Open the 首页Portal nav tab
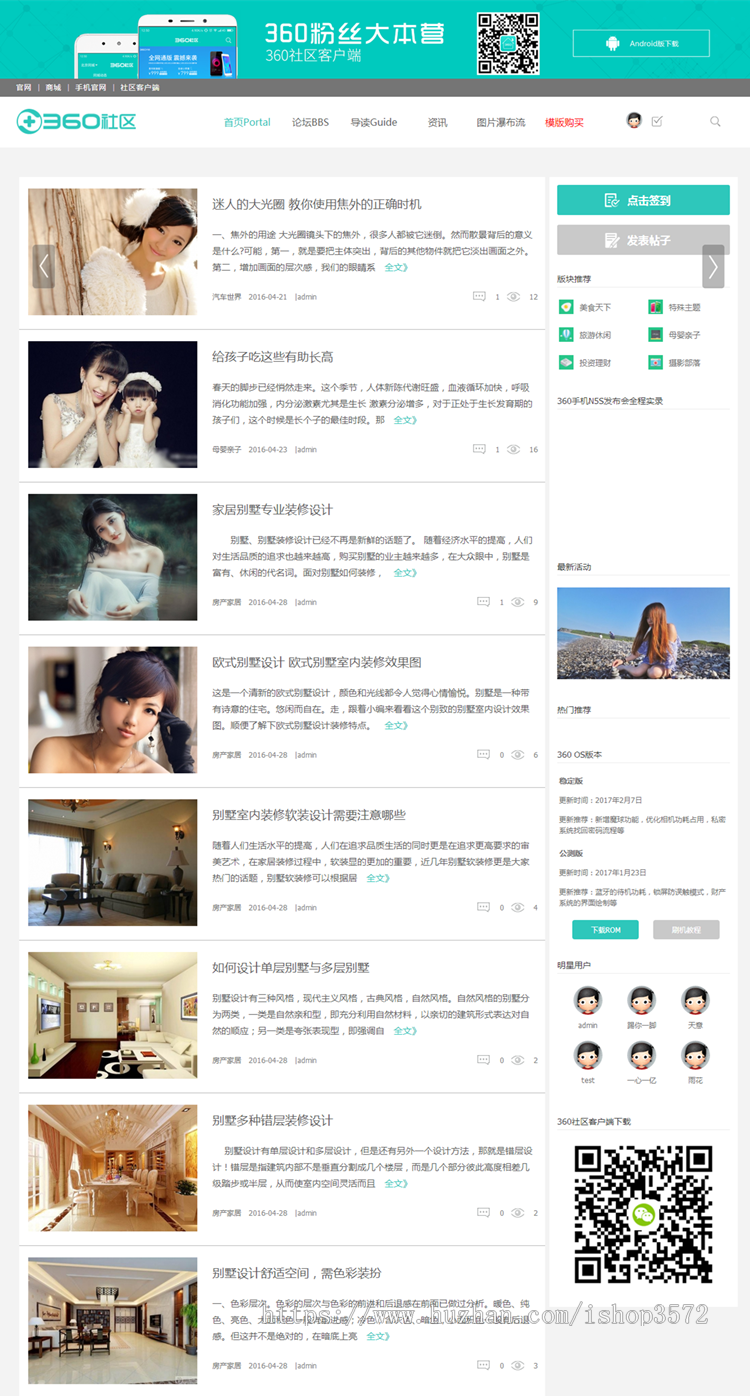The image size is (750, 1396). coord(247,122)
